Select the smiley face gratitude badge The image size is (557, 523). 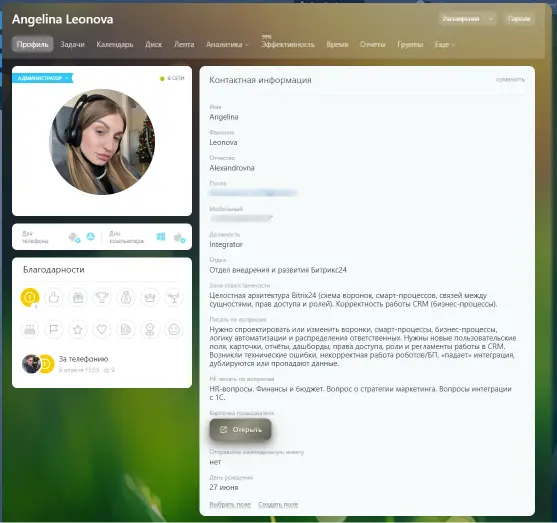pos(174,329)
